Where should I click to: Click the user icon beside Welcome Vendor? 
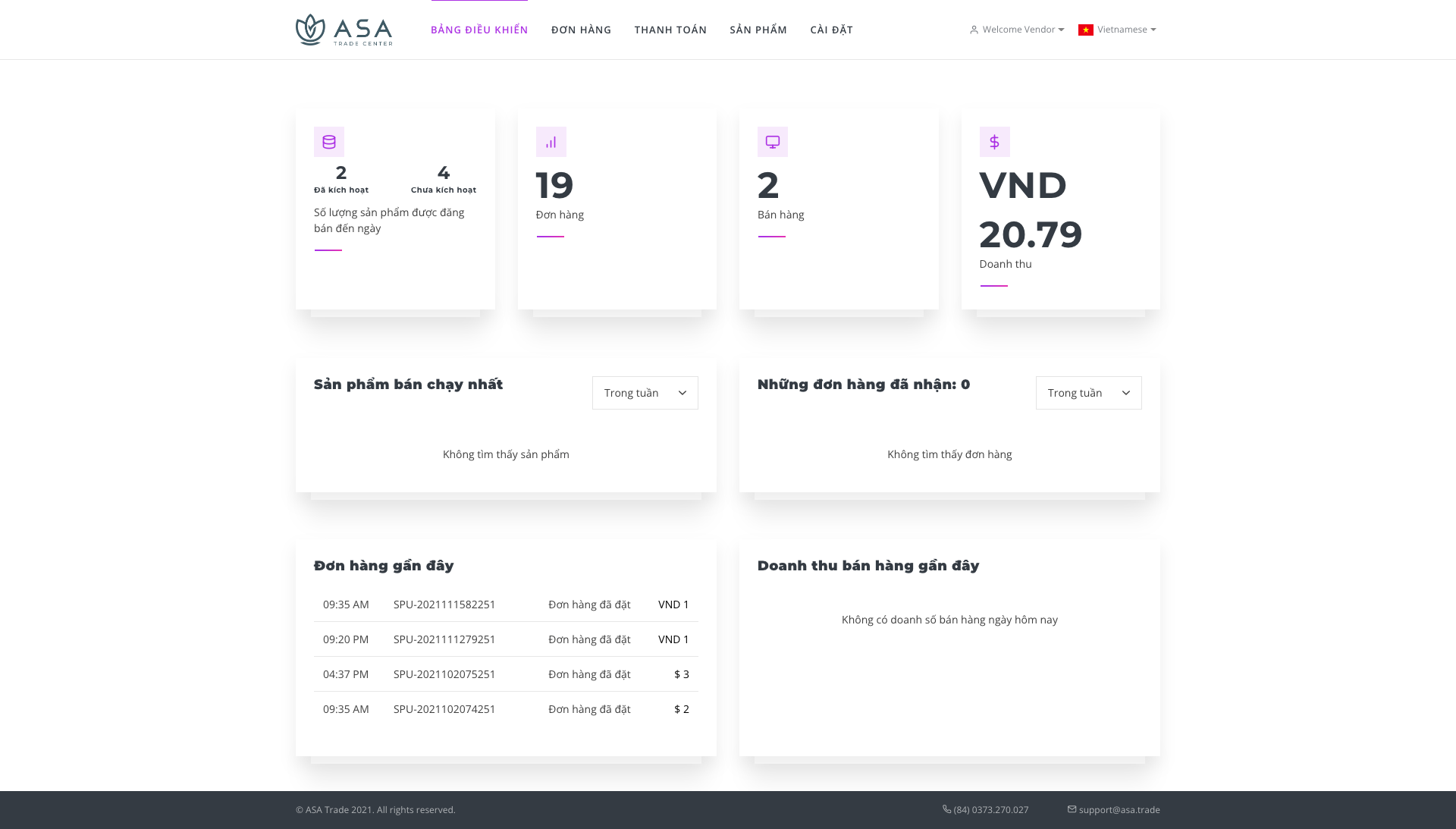pos(974,30)
